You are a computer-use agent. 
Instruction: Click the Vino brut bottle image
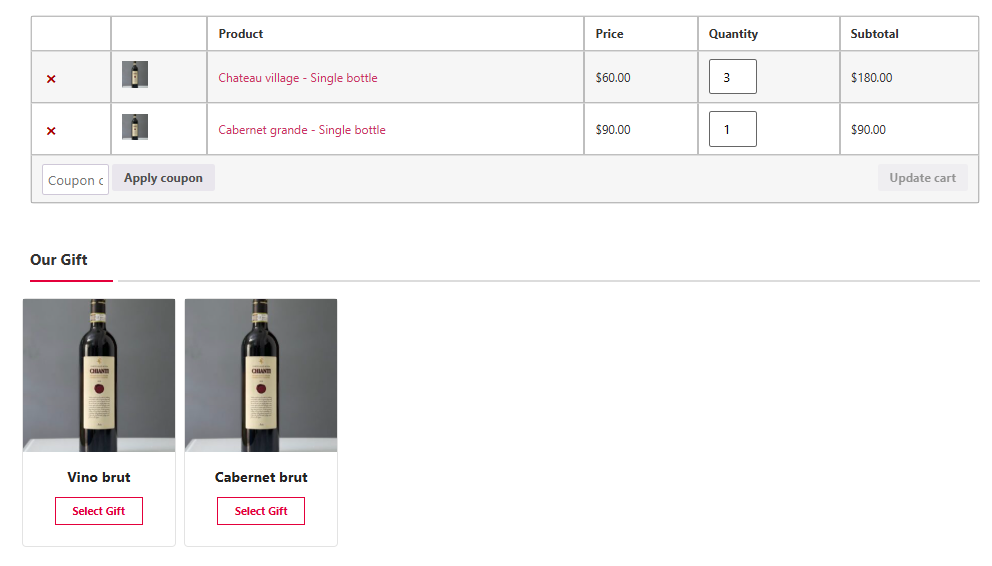(99, 376)
